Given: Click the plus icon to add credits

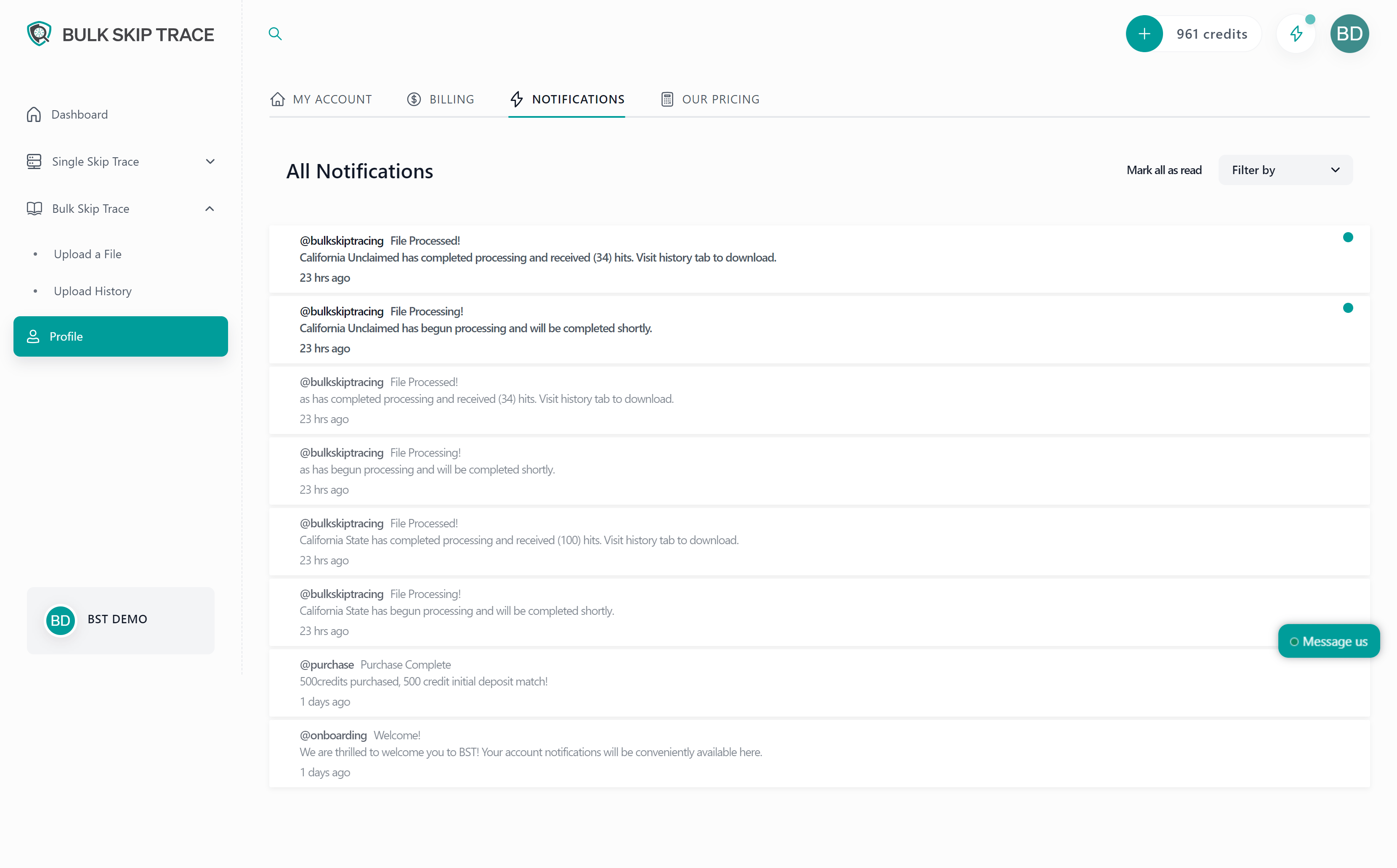Looking at the screenshot, I should 1144,34.
